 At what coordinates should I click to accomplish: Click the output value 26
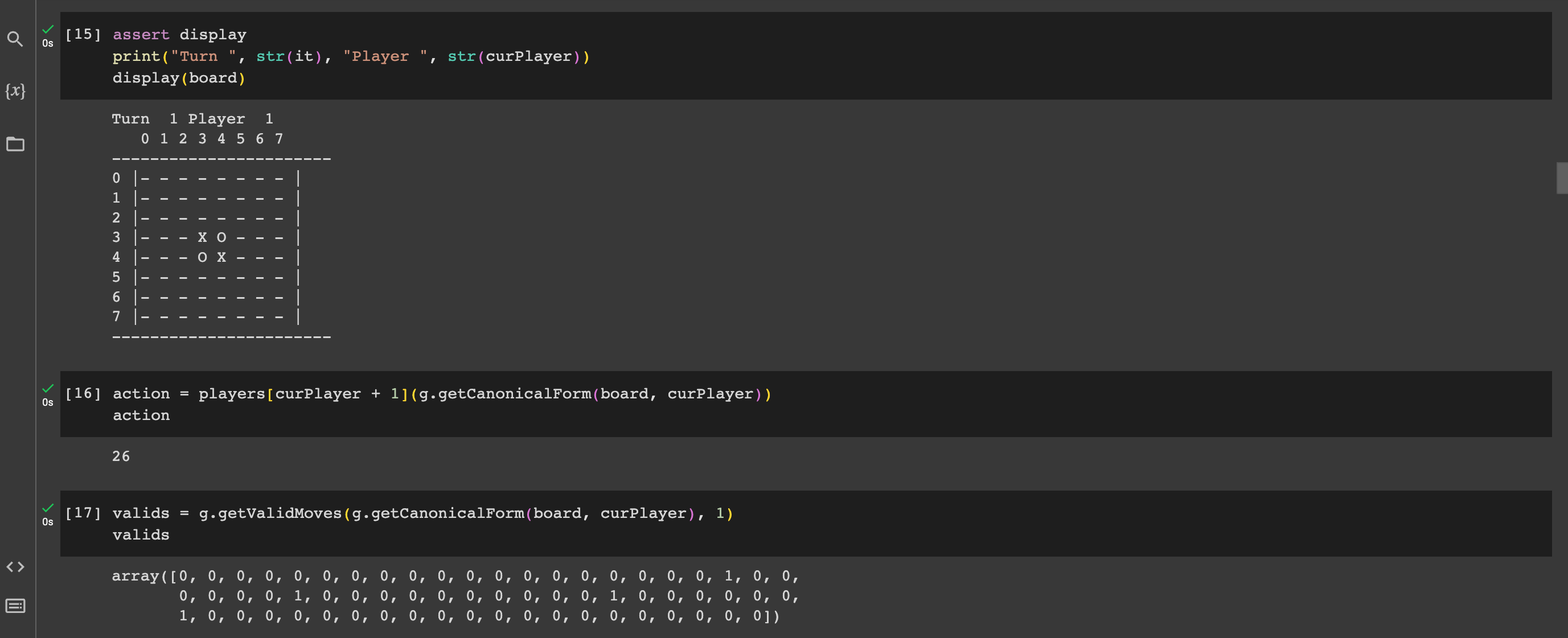[x=121, y=456]
